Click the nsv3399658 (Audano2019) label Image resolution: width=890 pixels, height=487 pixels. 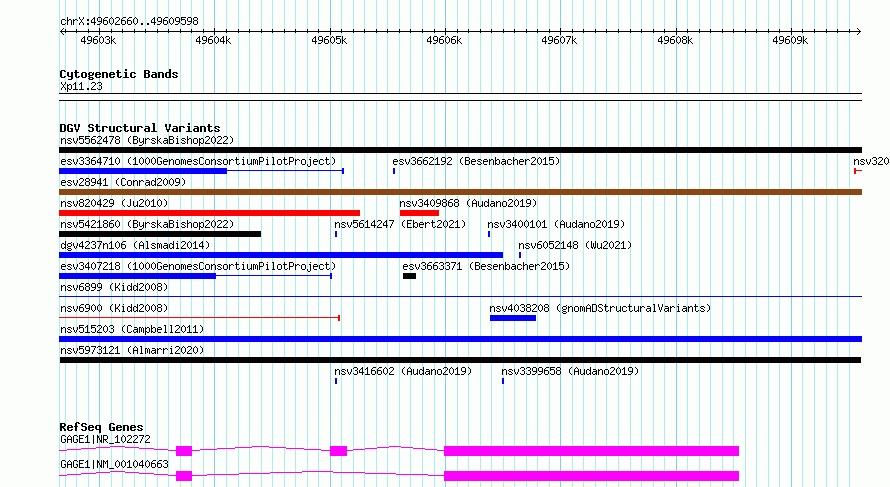[570, 371]
